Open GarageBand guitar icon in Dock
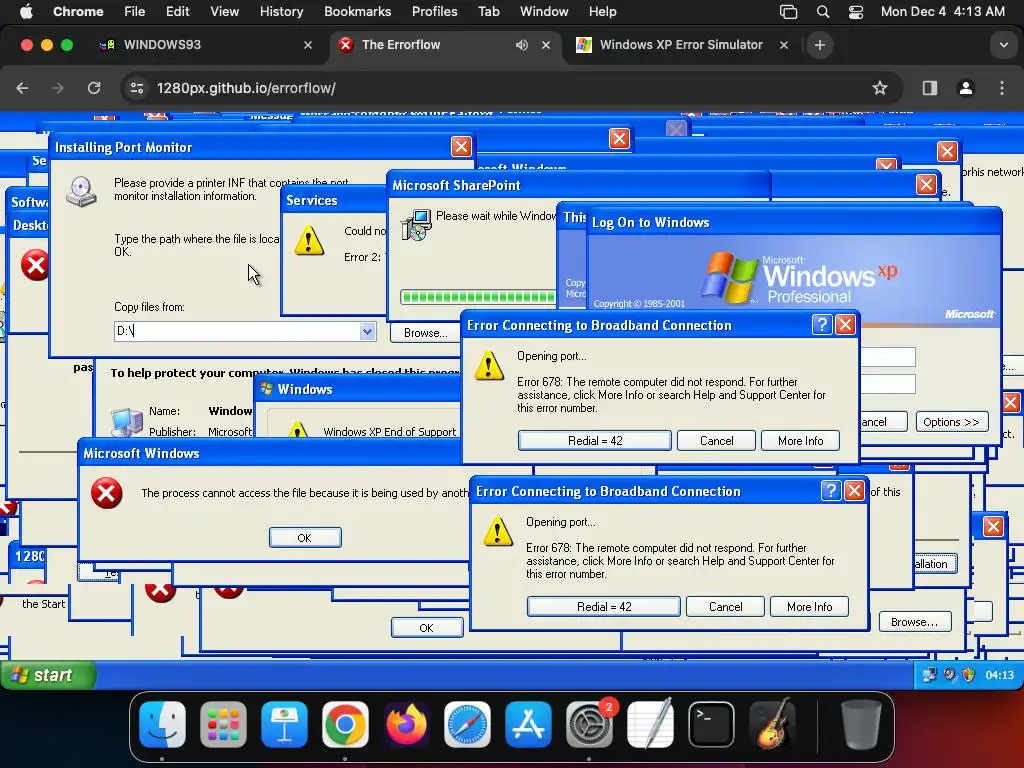This screenshot has height=768, width=1024. pyautogui.click(x=772, y=724)
